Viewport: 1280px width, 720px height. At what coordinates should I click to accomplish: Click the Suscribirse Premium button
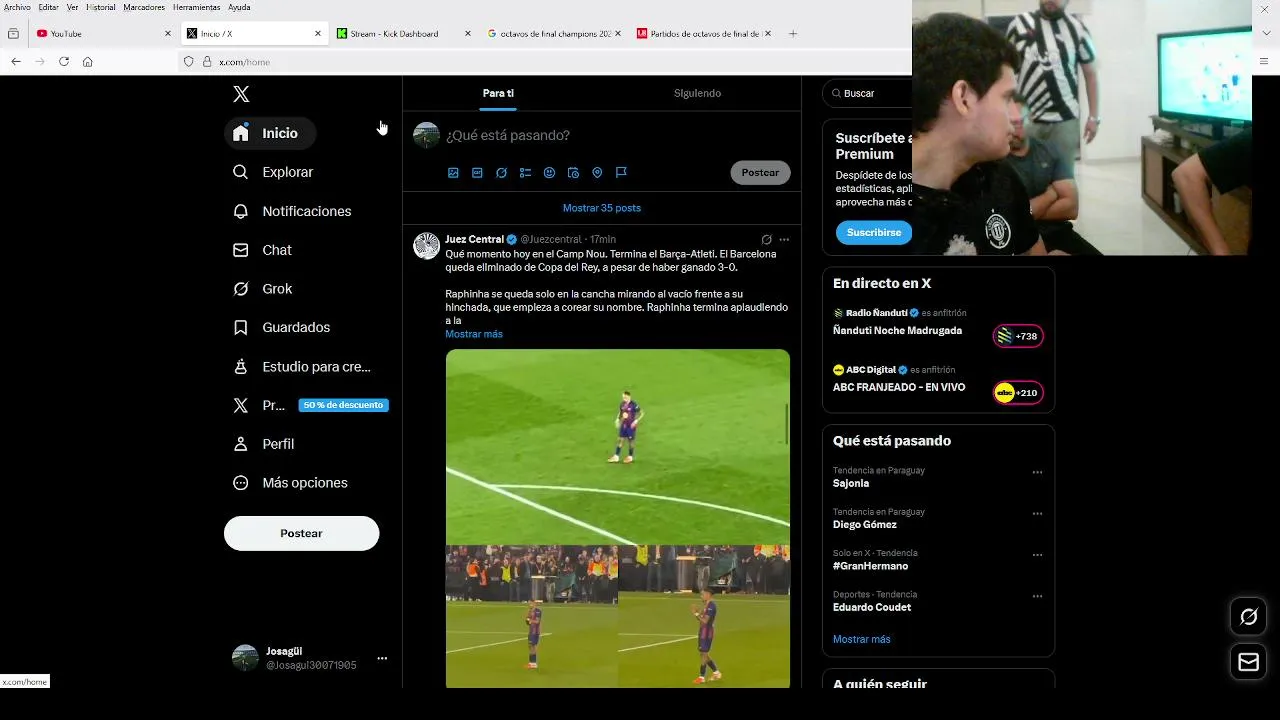coord(874,232)
